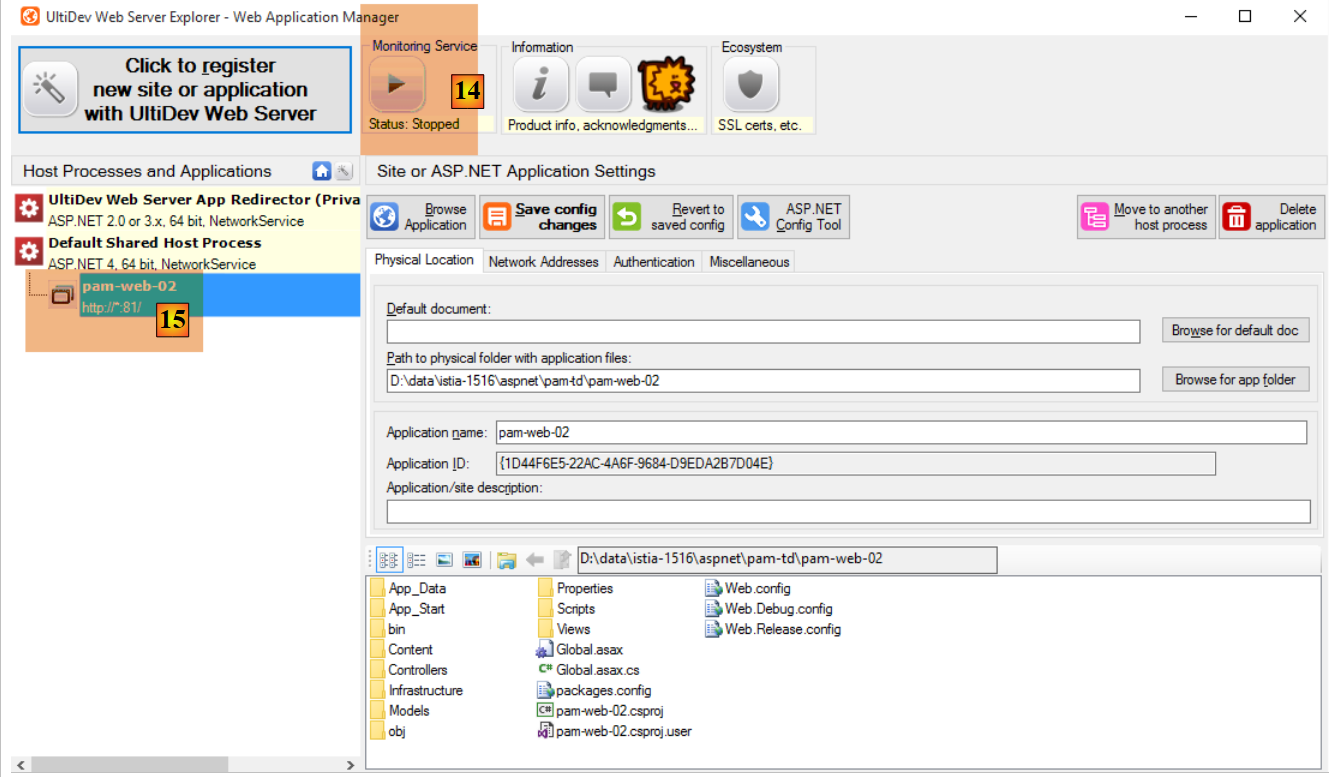The width and height of the screenshot is (1331, 777).
Task: Open the product info 'i' icon
Action: 541,85
